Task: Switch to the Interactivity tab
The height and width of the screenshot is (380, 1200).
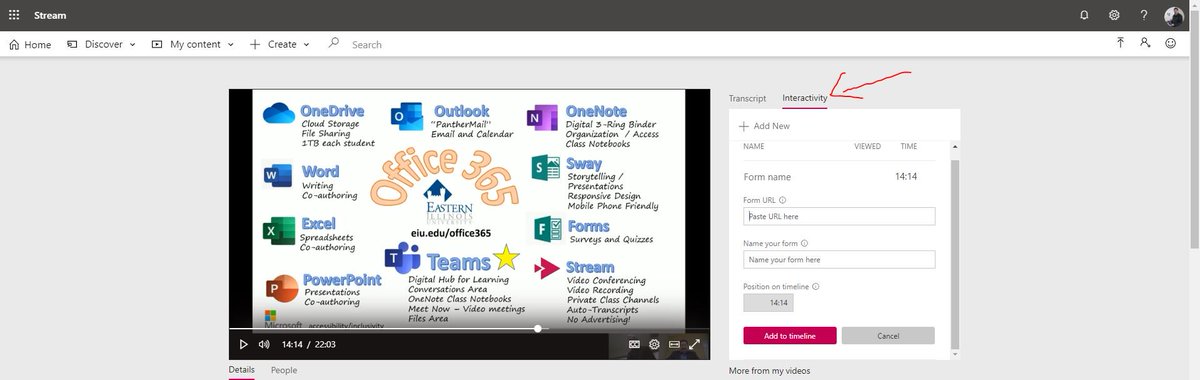Action: coord(805,98)
